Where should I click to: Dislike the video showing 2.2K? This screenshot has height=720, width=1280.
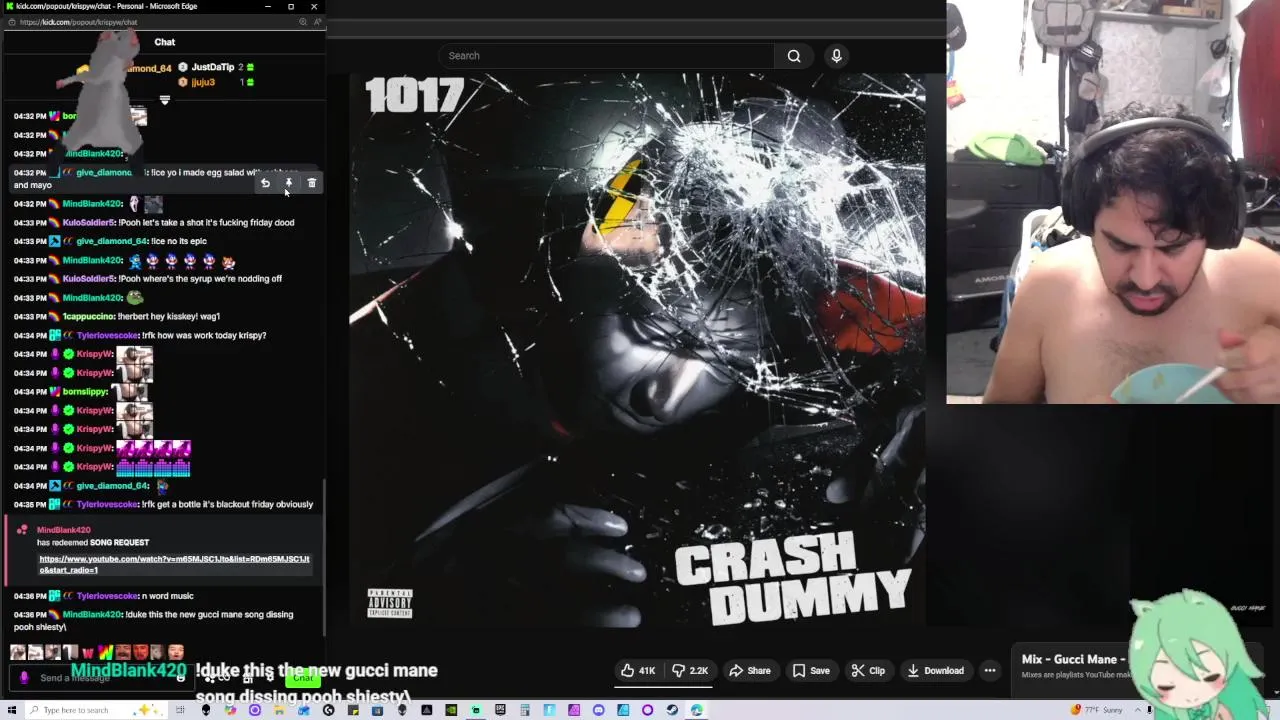[691, 671]
